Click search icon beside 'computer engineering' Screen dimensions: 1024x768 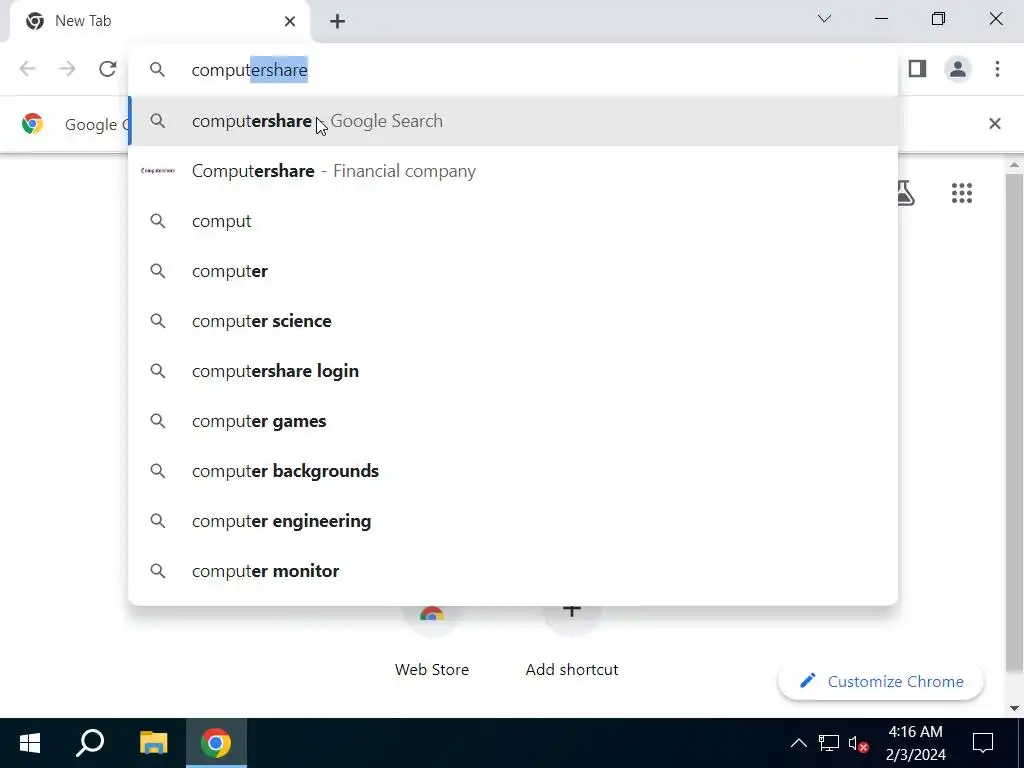tap(157, 520)
